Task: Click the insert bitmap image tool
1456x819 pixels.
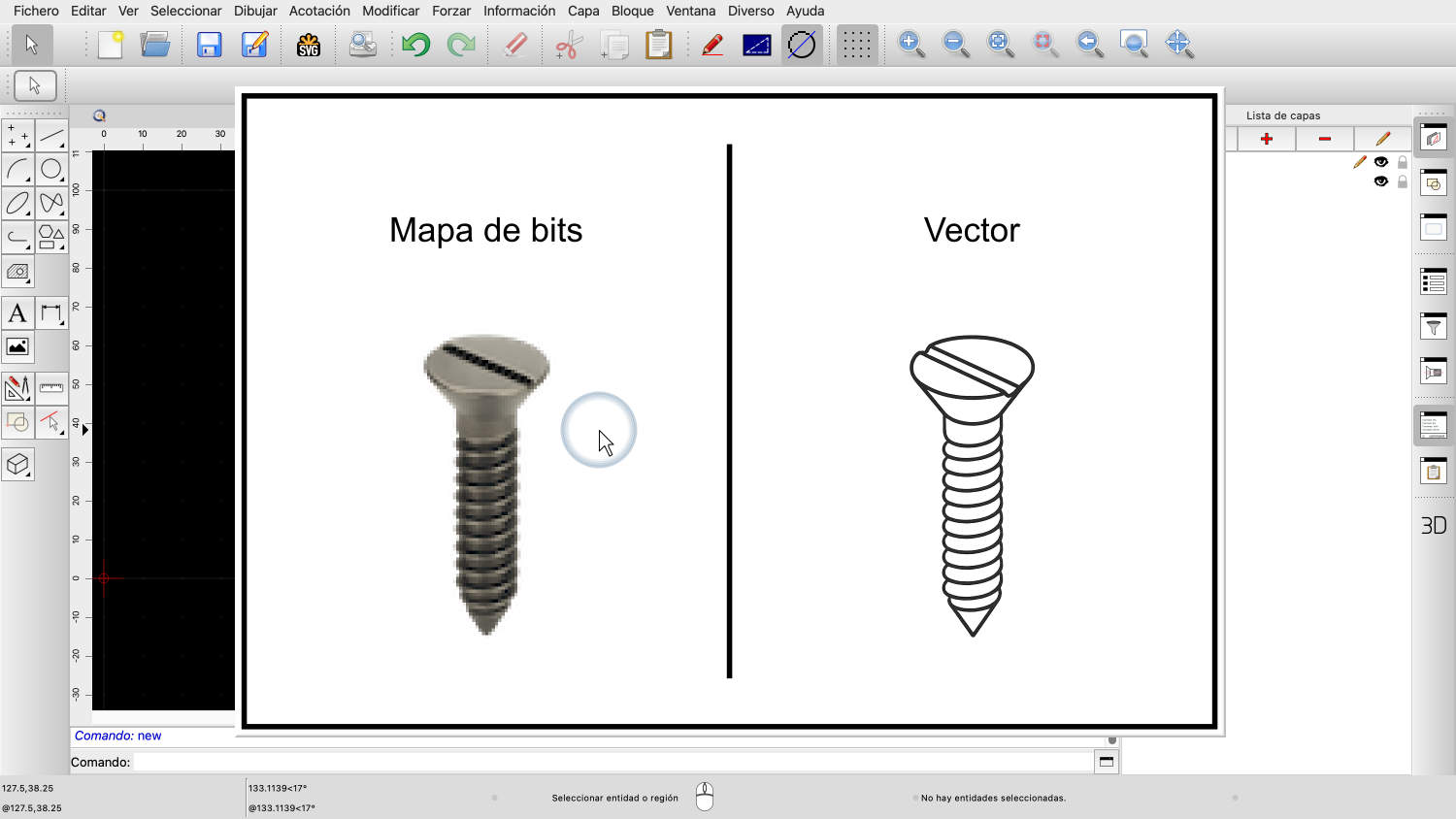Action: click(x=17, y=347)
